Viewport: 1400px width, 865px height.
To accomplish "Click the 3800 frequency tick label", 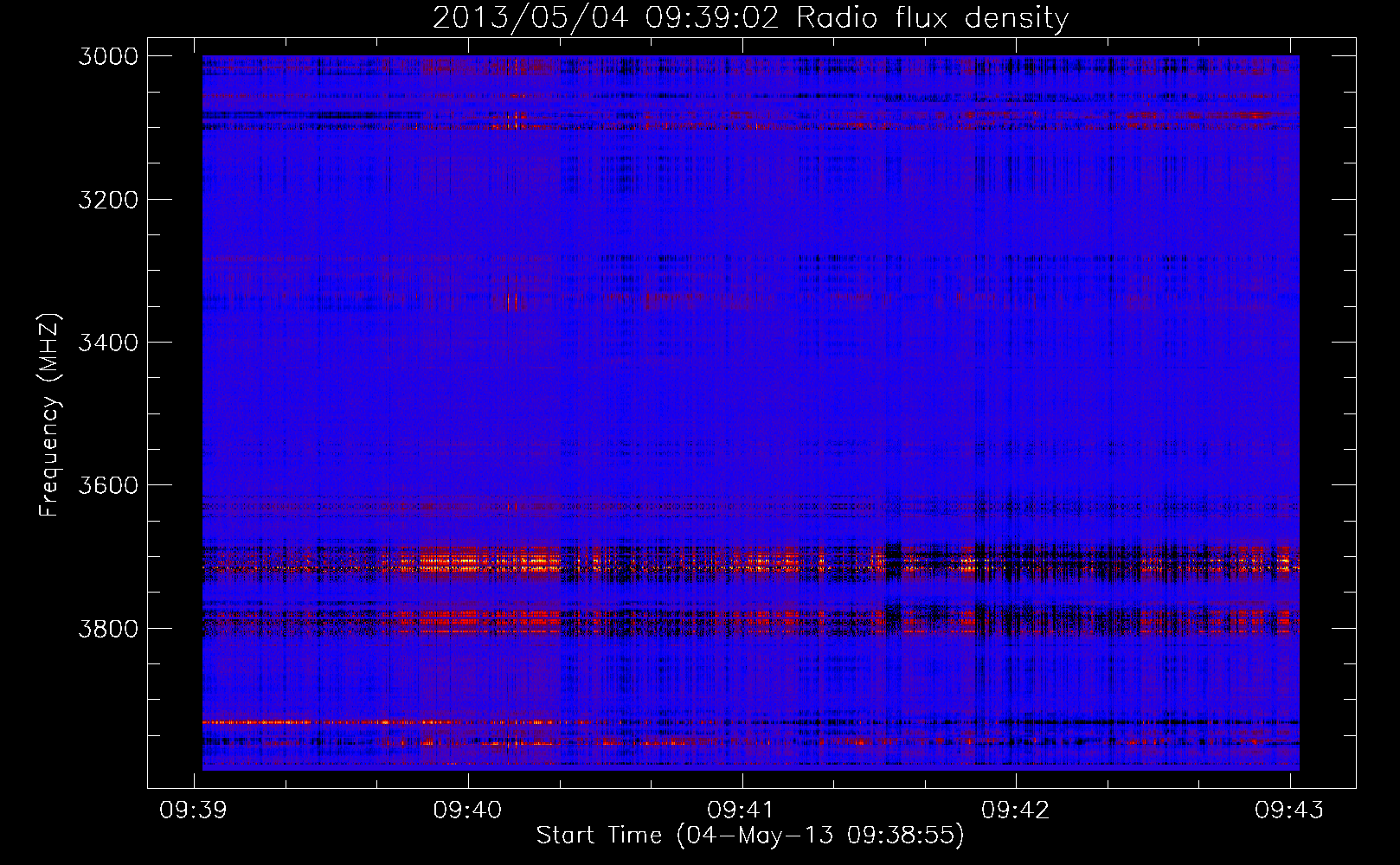I will [108, 628].
